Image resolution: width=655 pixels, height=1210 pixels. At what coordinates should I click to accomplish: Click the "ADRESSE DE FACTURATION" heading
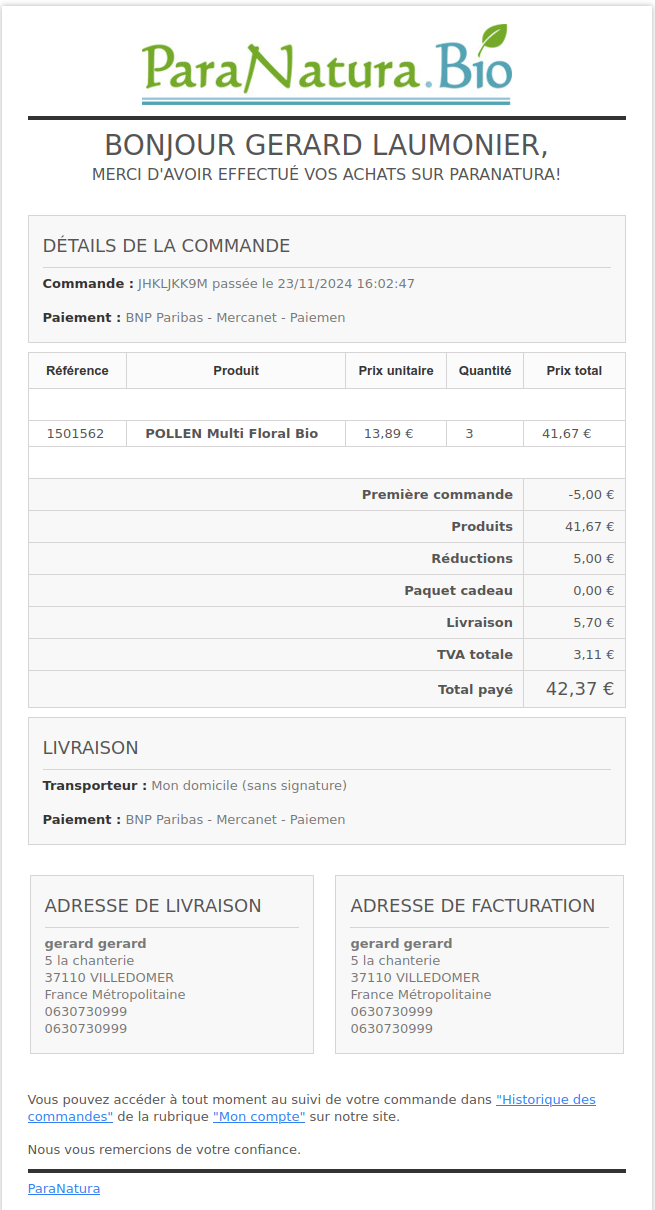pos(472,906)
